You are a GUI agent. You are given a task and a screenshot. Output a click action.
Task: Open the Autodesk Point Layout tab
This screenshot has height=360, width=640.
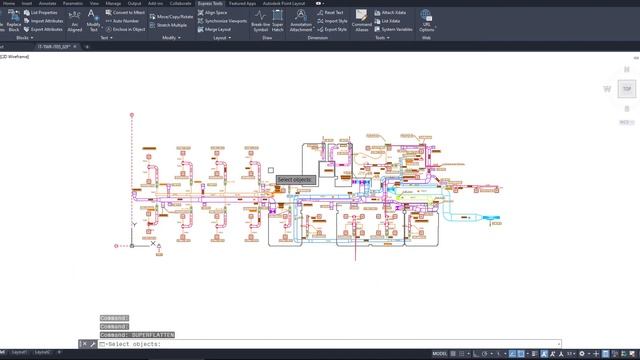click(284, 3)
